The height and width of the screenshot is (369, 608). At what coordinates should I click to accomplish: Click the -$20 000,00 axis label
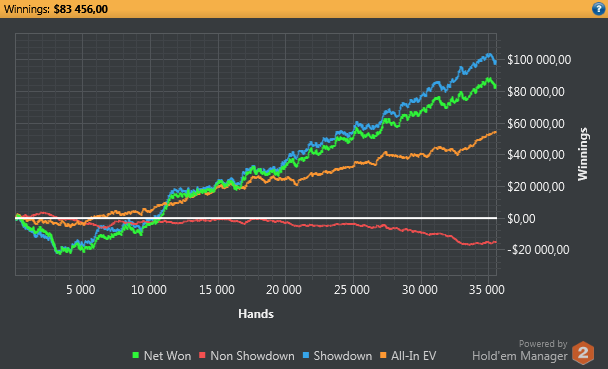pos(538,250)
